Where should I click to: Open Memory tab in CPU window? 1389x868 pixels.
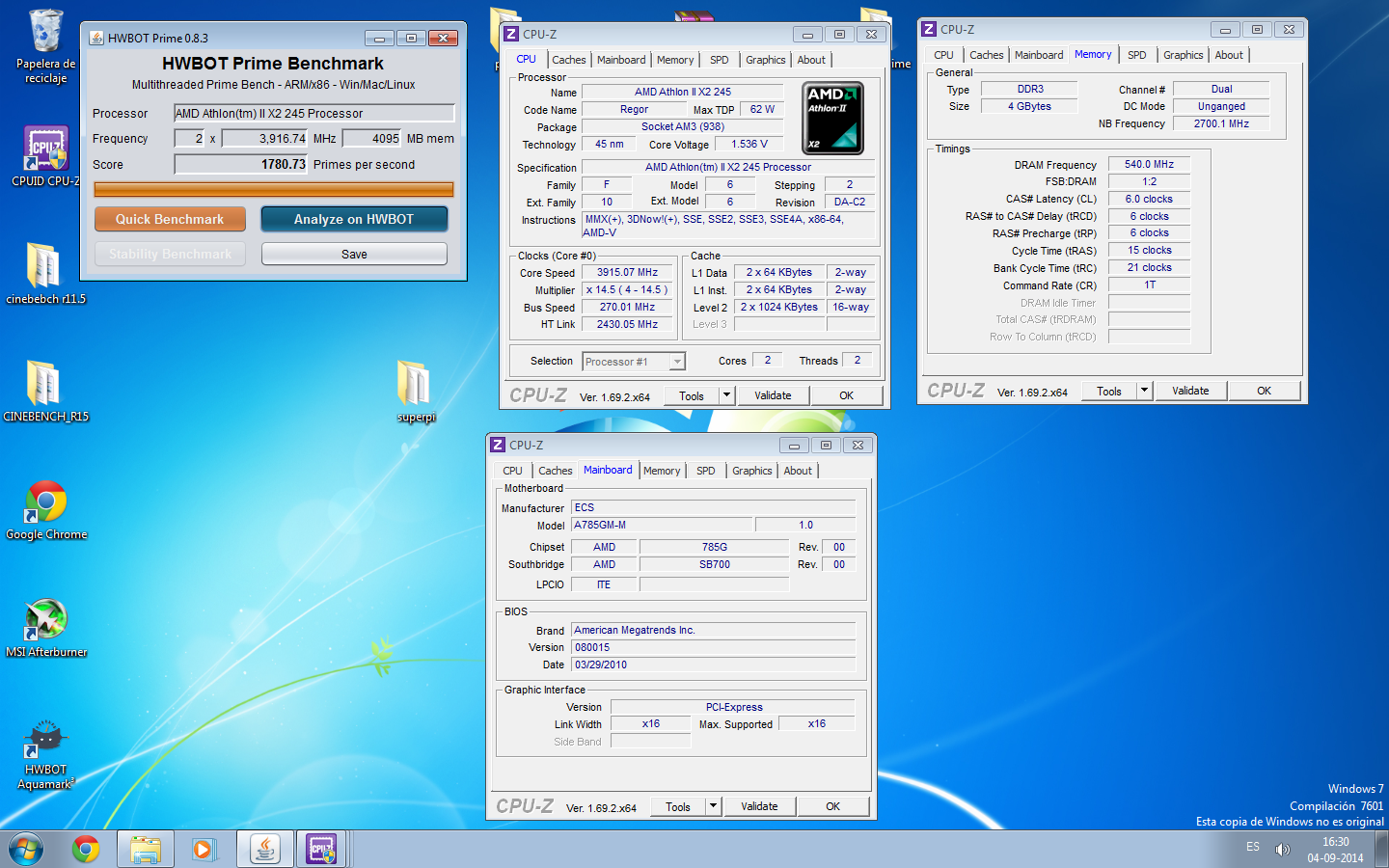click(x=675, y=60)
